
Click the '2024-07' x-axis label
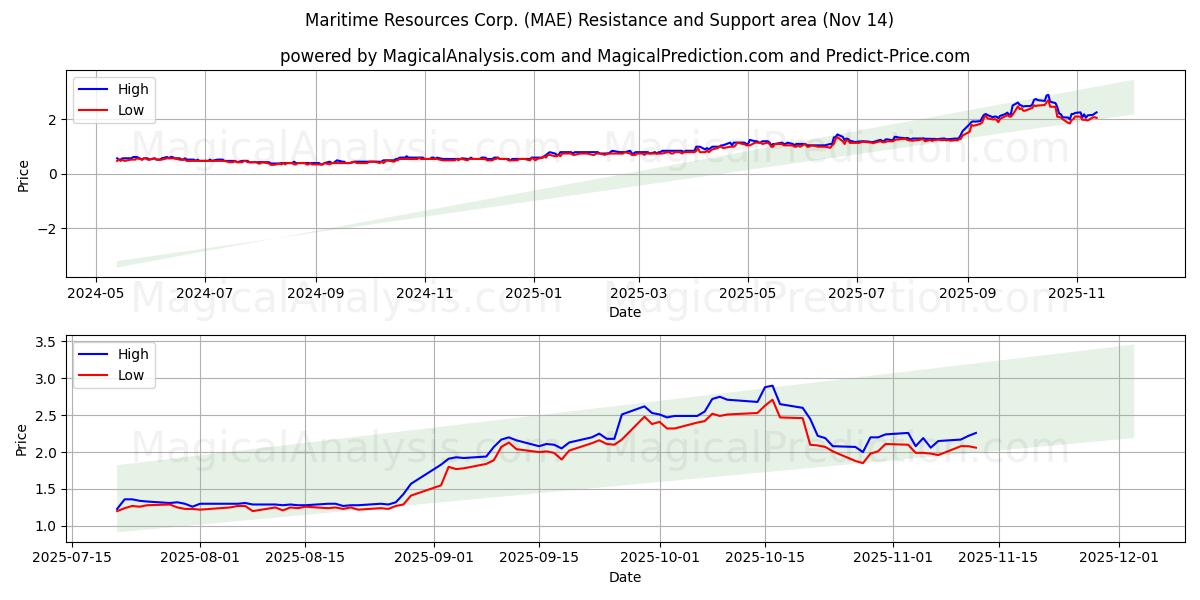(204, 295)
